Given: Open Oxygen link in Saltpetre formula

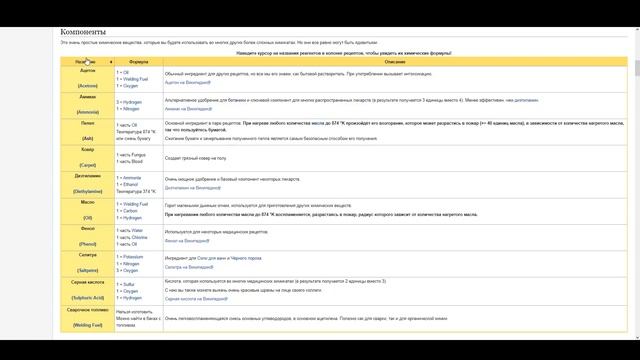Looking at the screenshot, I should (131, 271).
